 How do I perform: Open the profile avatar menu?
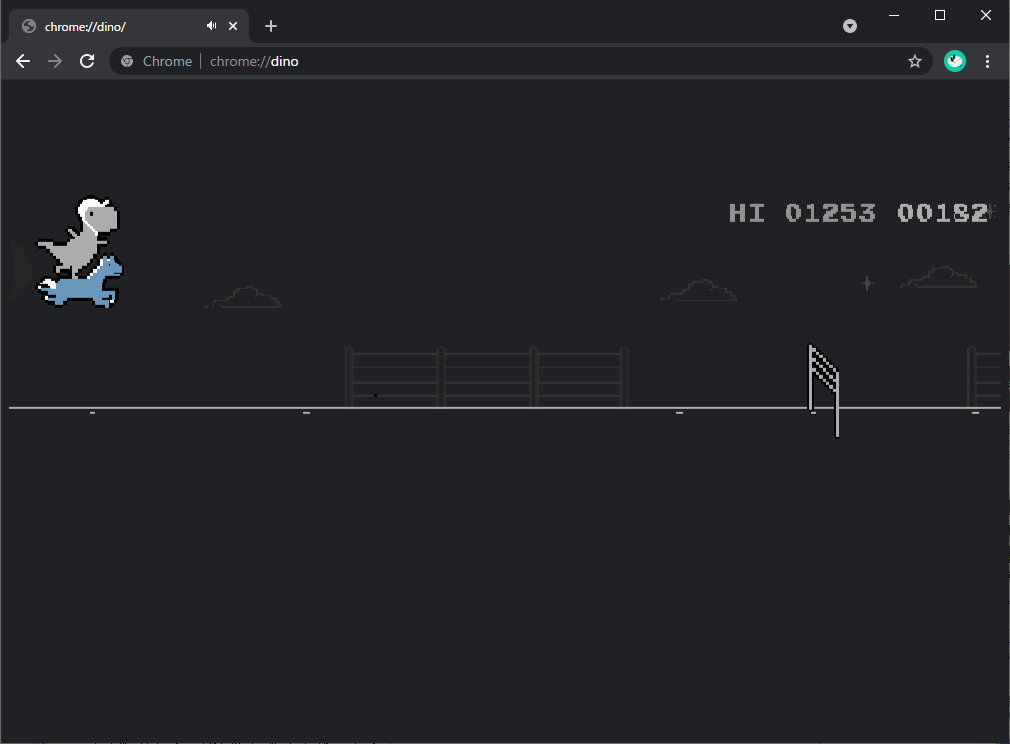pos(955,61)
